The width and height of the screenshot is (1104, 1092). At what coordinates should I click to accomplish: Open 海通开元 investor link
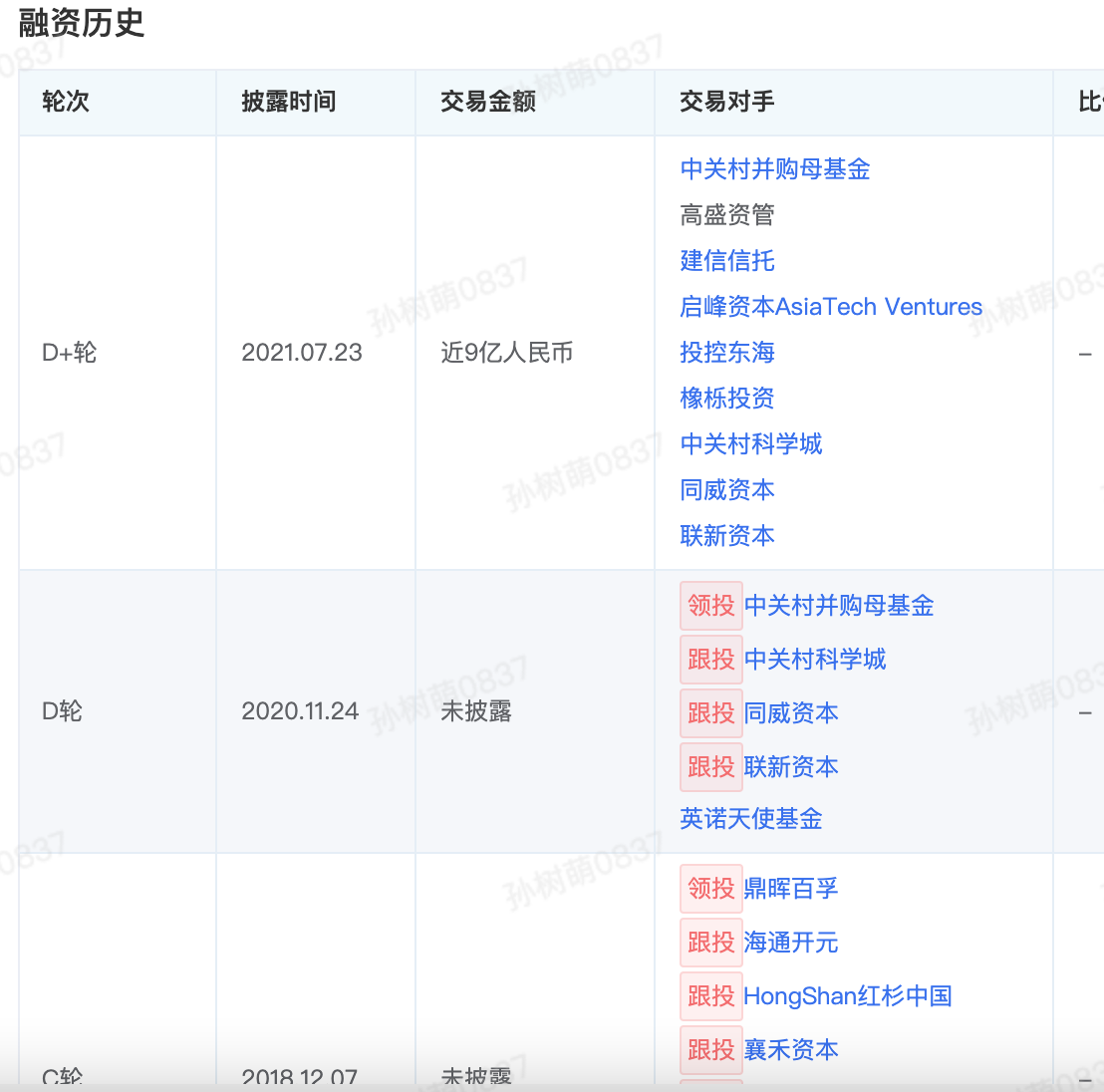pyautogui.click(x=791, y=942)
